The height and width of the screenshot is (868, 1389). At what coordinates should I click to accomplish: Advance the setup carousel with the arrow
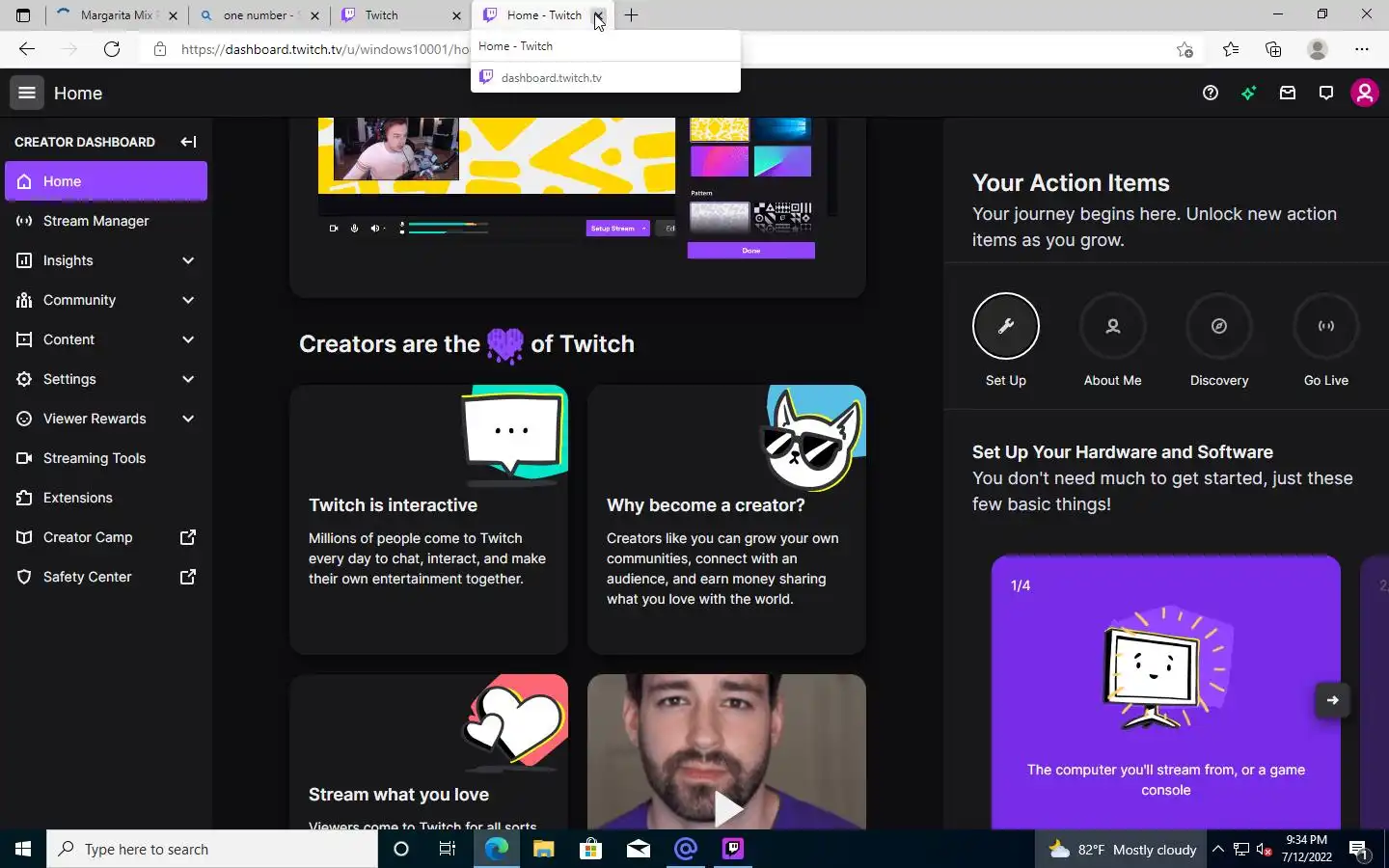1332,700
